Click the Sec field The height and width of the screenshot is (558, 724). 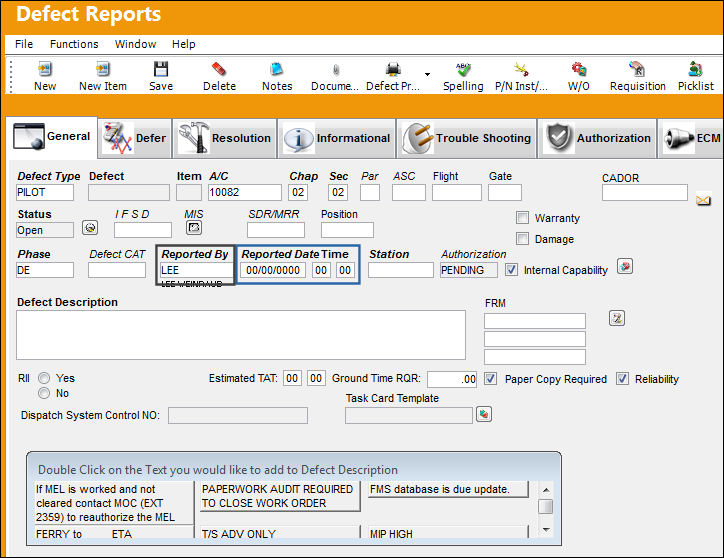(338, 192)
